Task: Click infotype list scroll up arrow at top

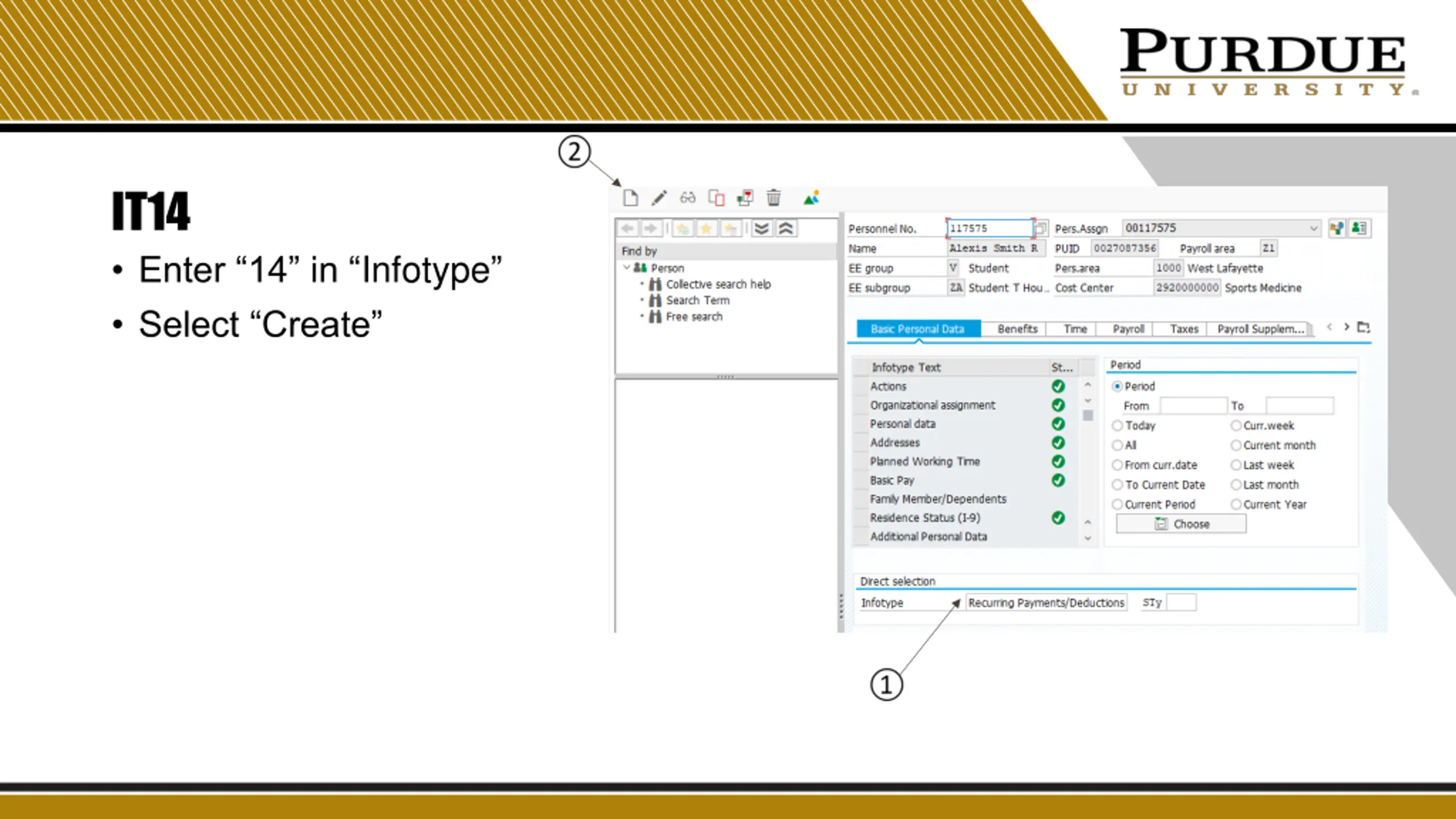Action: coord(1087,385)
